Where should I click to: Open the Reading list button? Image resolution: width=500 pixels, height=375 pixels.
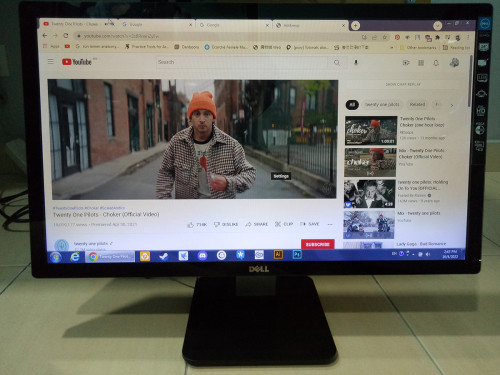point(456,48)
